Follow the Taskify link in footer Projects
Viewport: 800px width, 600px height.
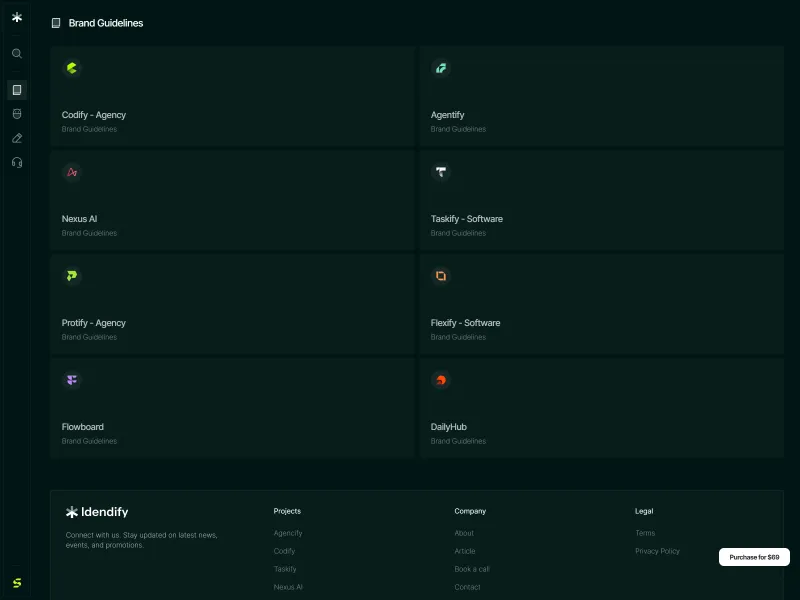tap(285, 569)
